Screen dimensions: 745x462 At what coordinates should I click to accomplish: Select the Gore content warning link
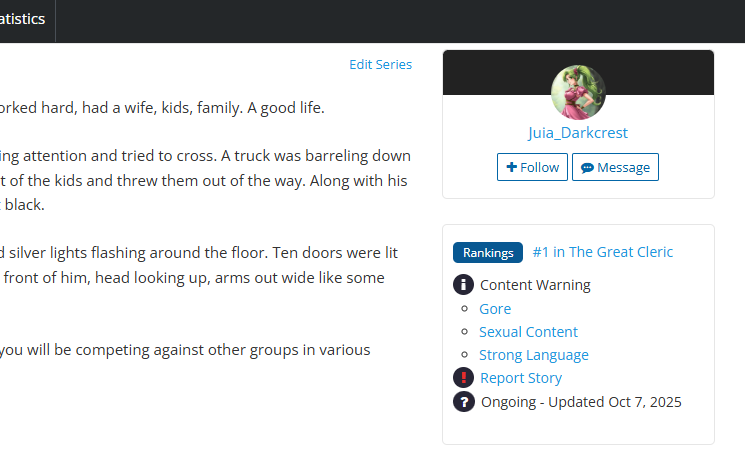click(495, 309)
